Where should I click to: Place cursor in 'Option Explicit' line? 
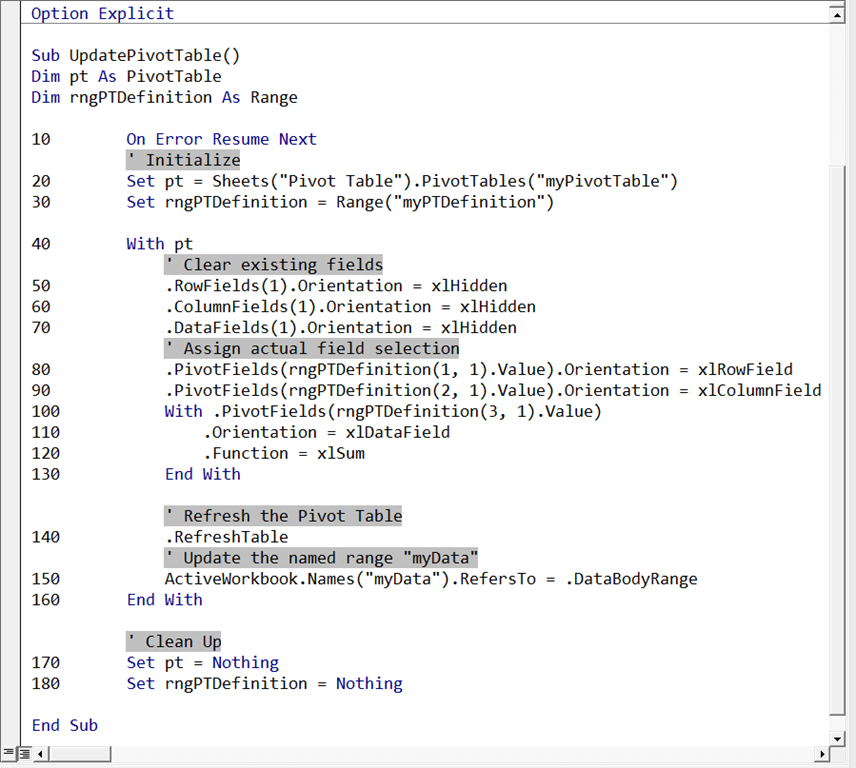point(103,13)
